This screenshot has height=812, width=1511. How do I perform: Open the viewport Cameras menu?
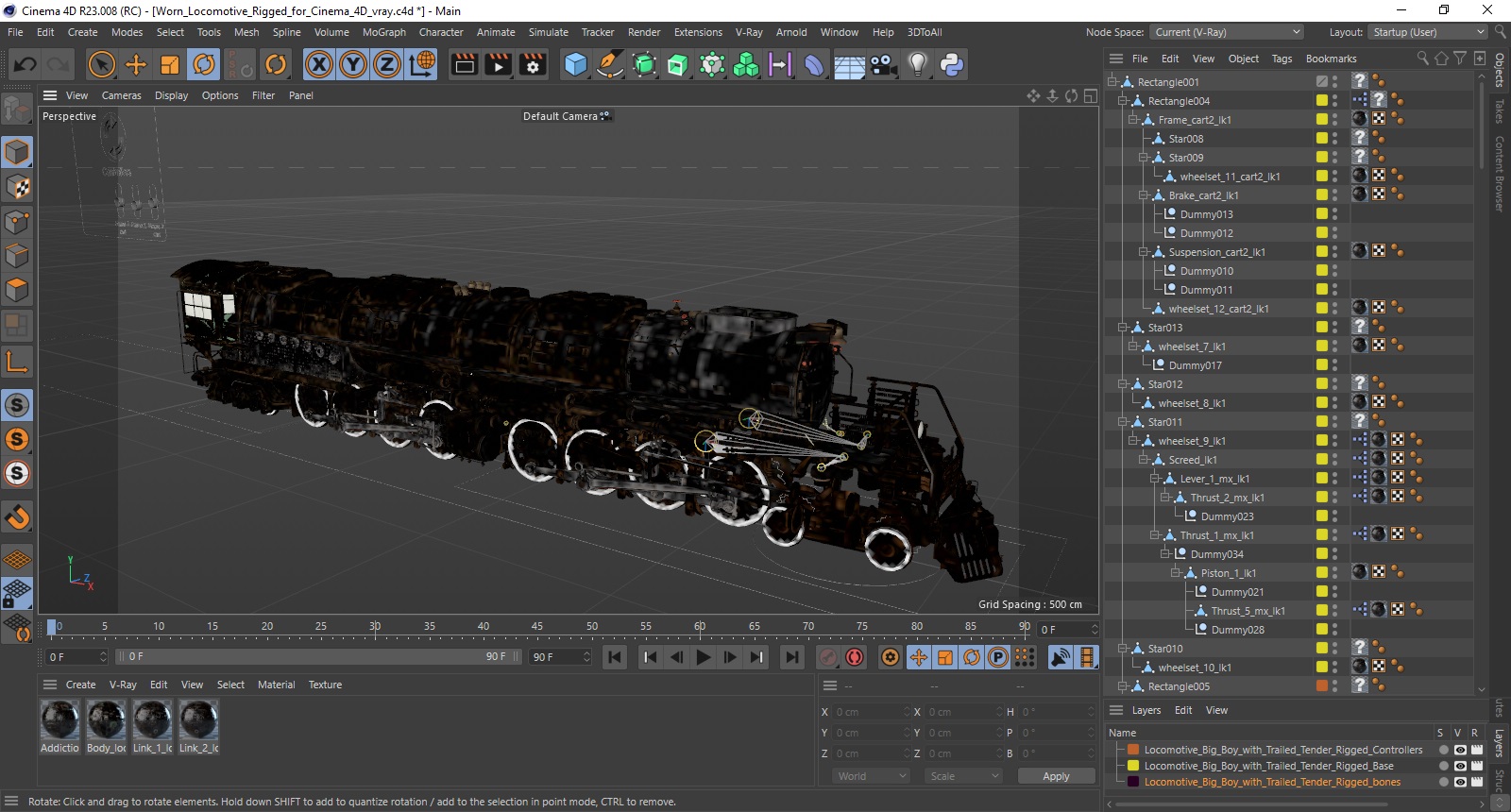point(121,95)
